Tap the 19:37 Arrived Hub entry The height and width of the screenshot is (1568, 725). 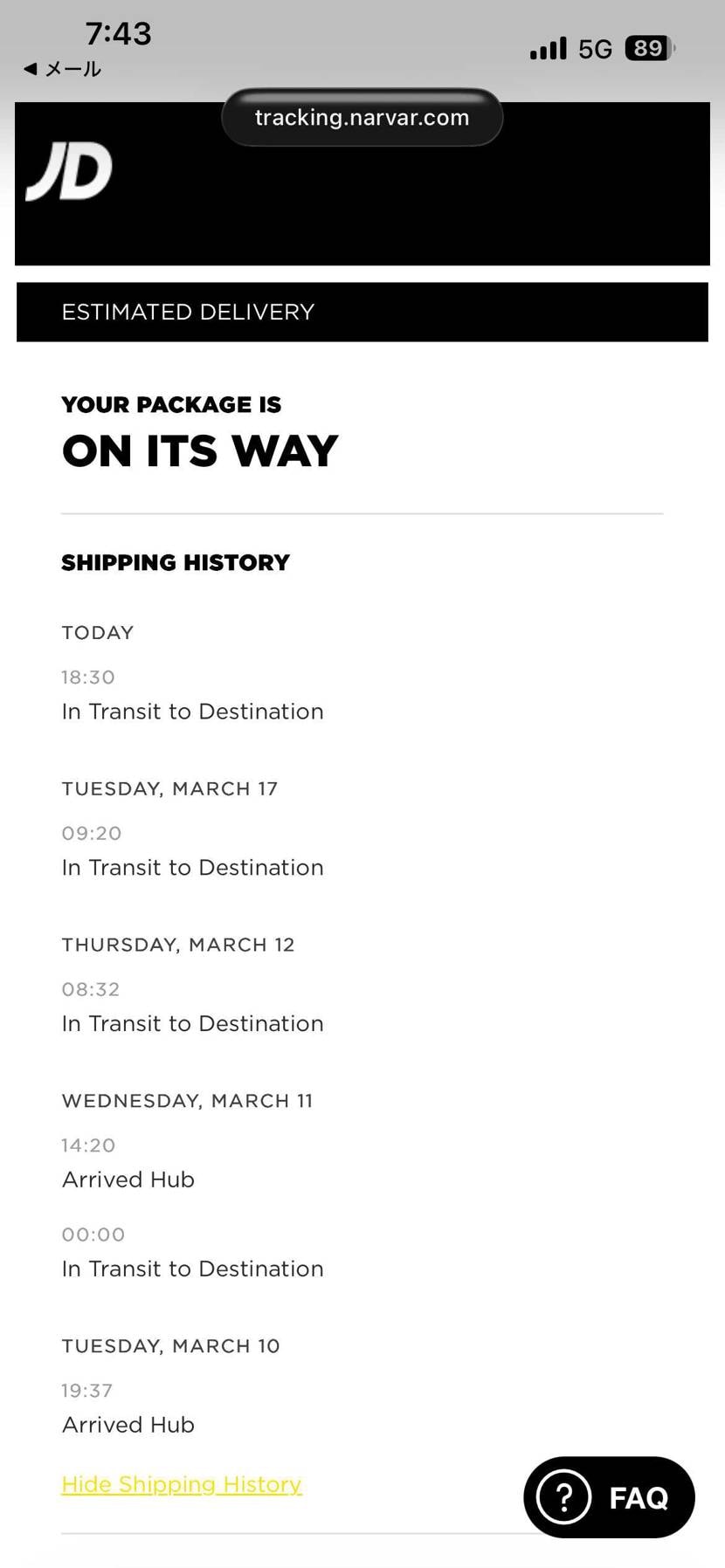coord(128,1424)
